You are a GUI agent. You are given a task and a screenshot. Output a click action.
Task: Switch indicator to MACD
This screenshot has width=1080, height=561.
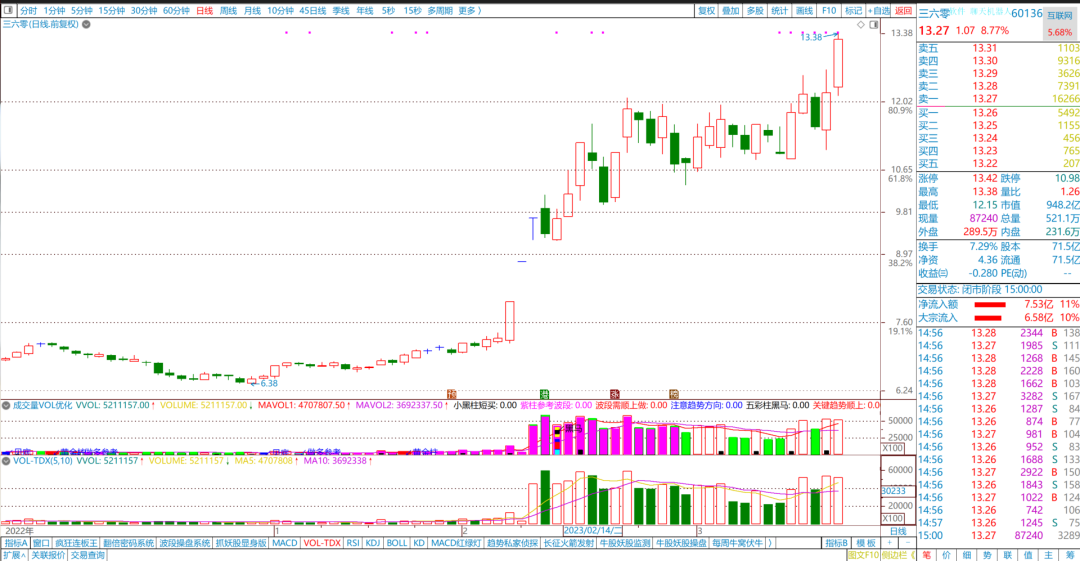pos(284,543)
